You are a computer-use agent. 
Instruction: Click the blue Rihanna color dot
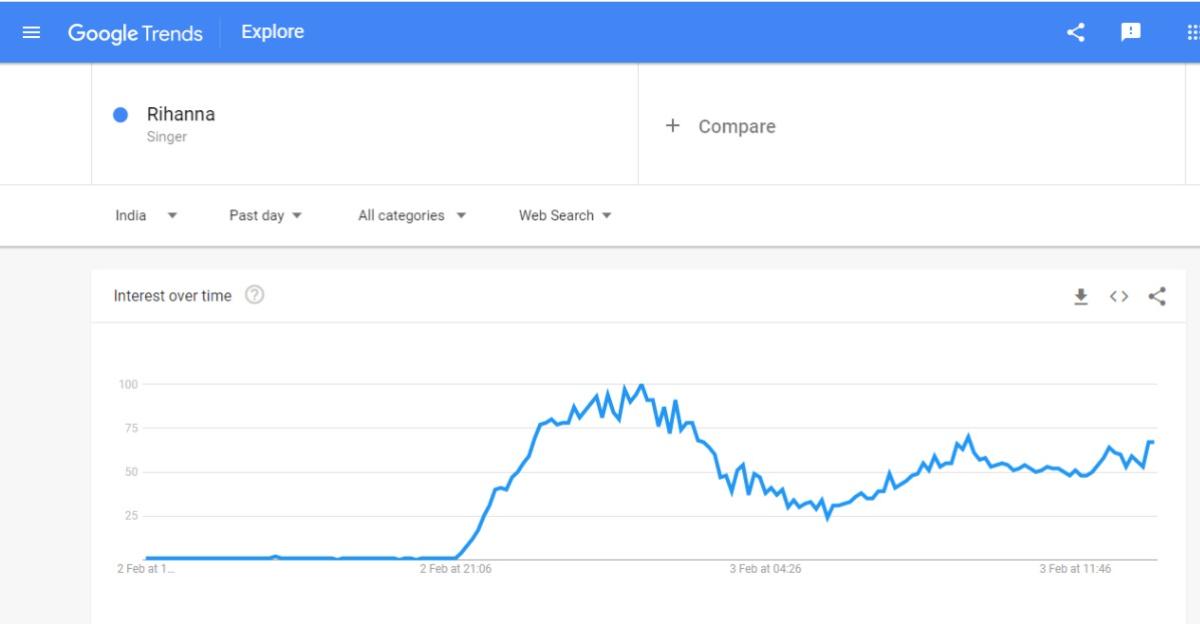click(121, 115)
